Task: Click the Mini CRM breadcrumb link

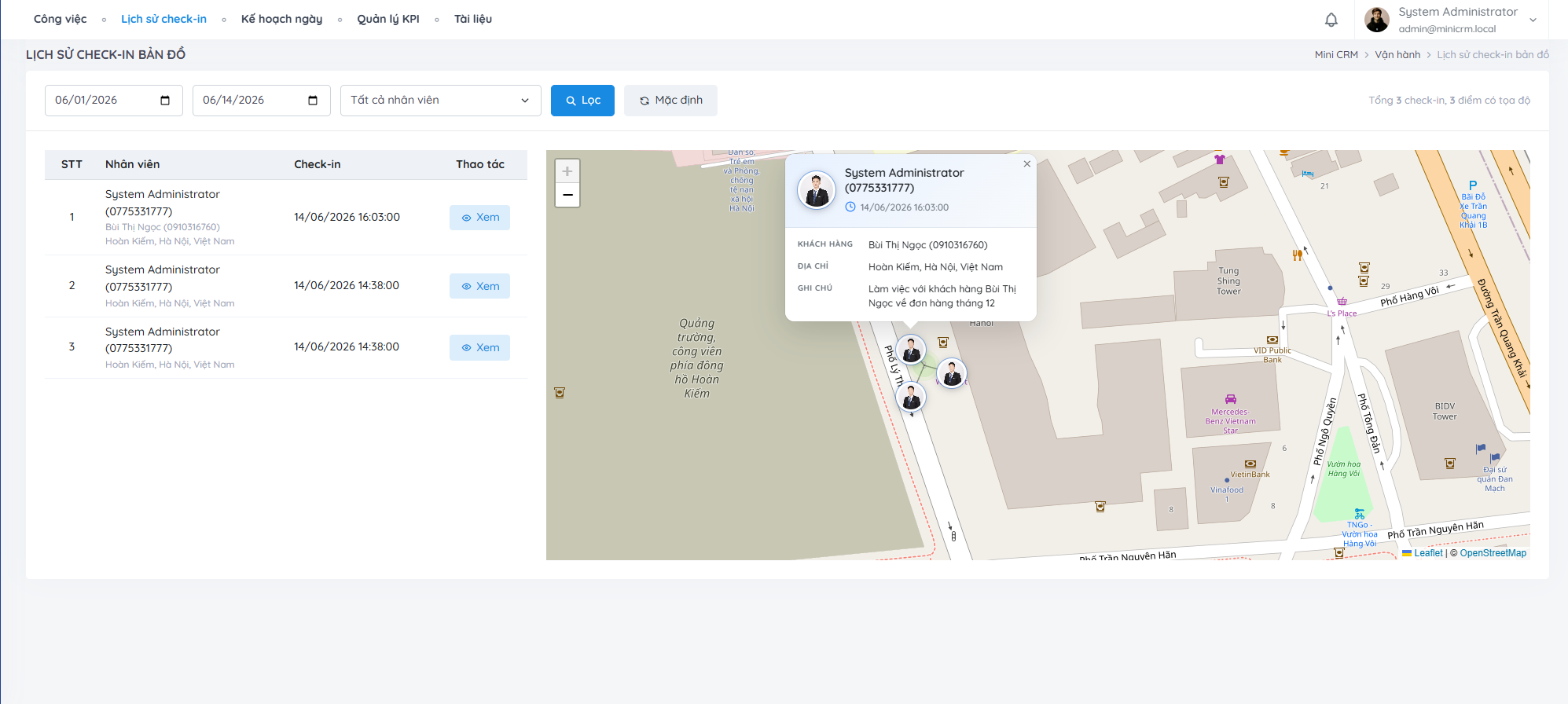Action: click(1336, 54)
